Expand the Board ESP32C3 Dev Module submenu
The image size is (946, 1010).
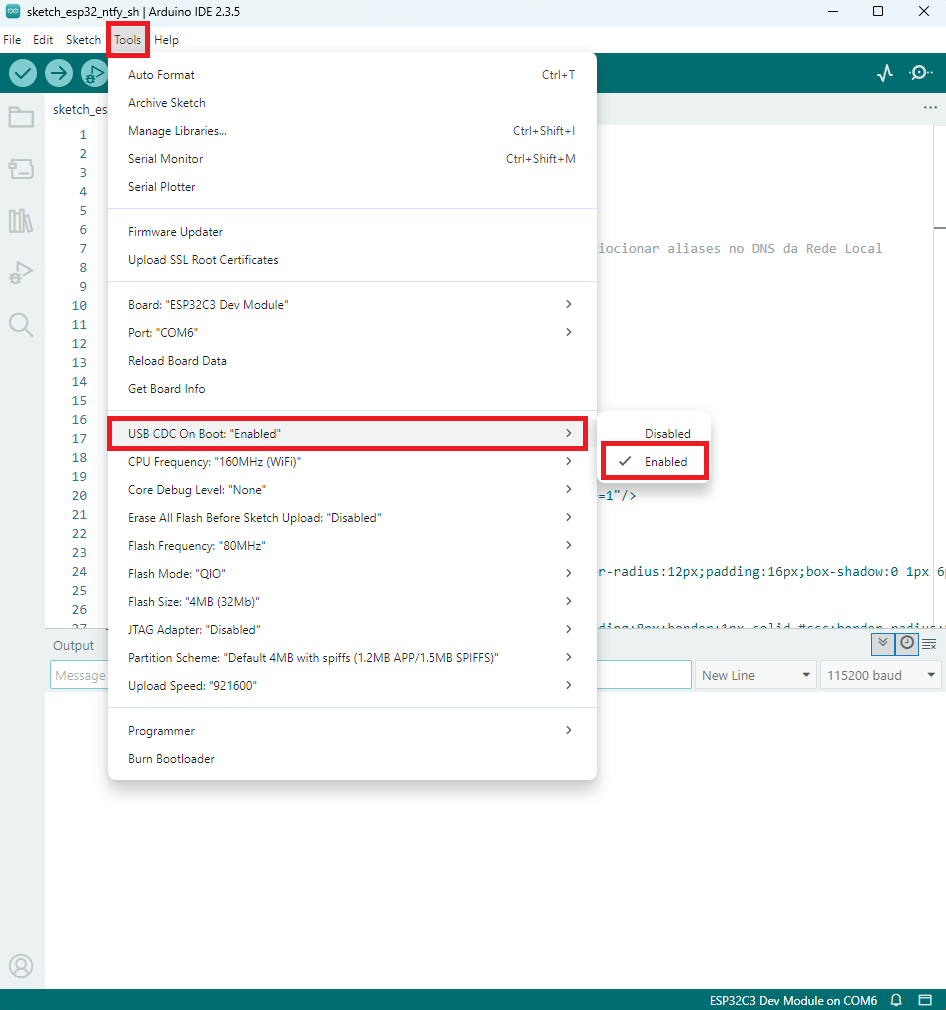(350, 305)
